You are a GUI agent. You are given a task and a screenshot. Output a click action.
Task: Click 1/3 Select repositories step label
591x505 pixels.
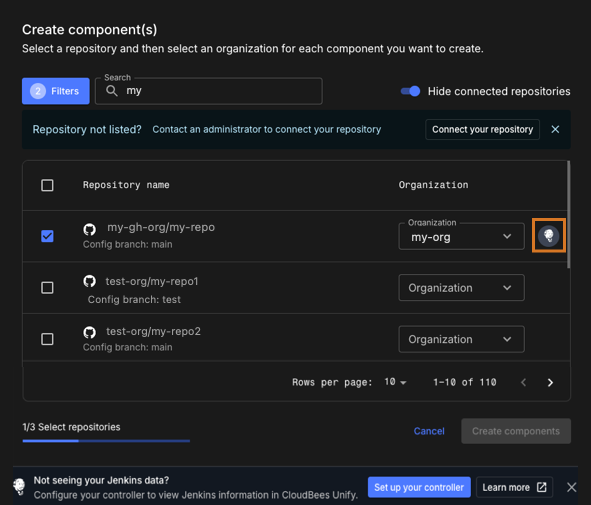click(x=71, y=427)
